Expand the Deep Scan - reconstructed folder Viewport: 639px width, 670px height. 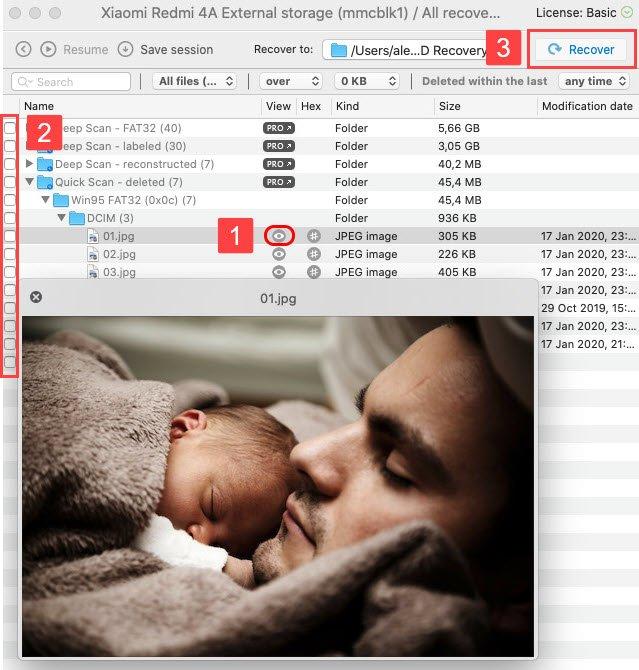click(29, 164)
